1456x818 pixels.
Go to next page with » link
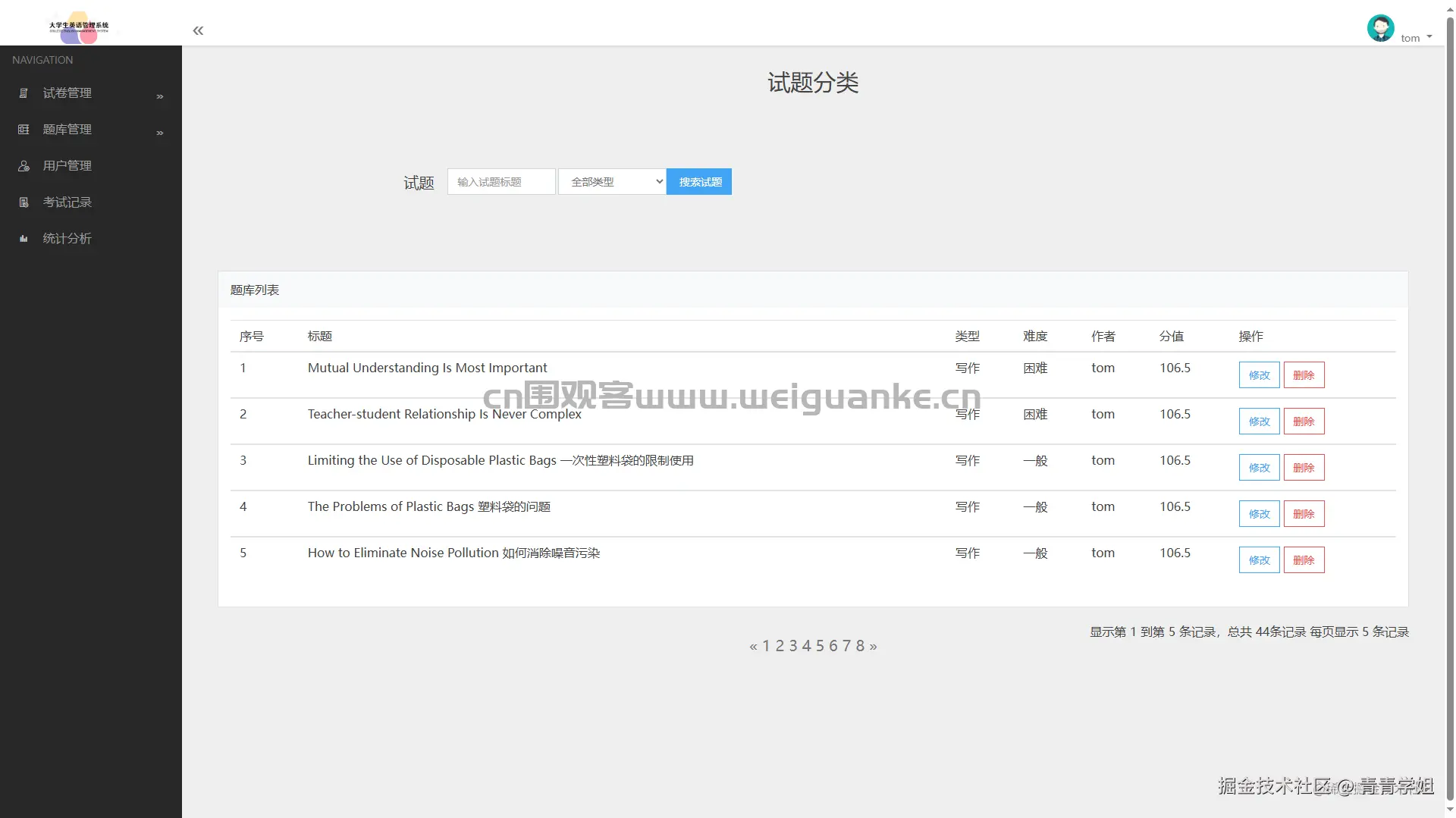(874, 647)
